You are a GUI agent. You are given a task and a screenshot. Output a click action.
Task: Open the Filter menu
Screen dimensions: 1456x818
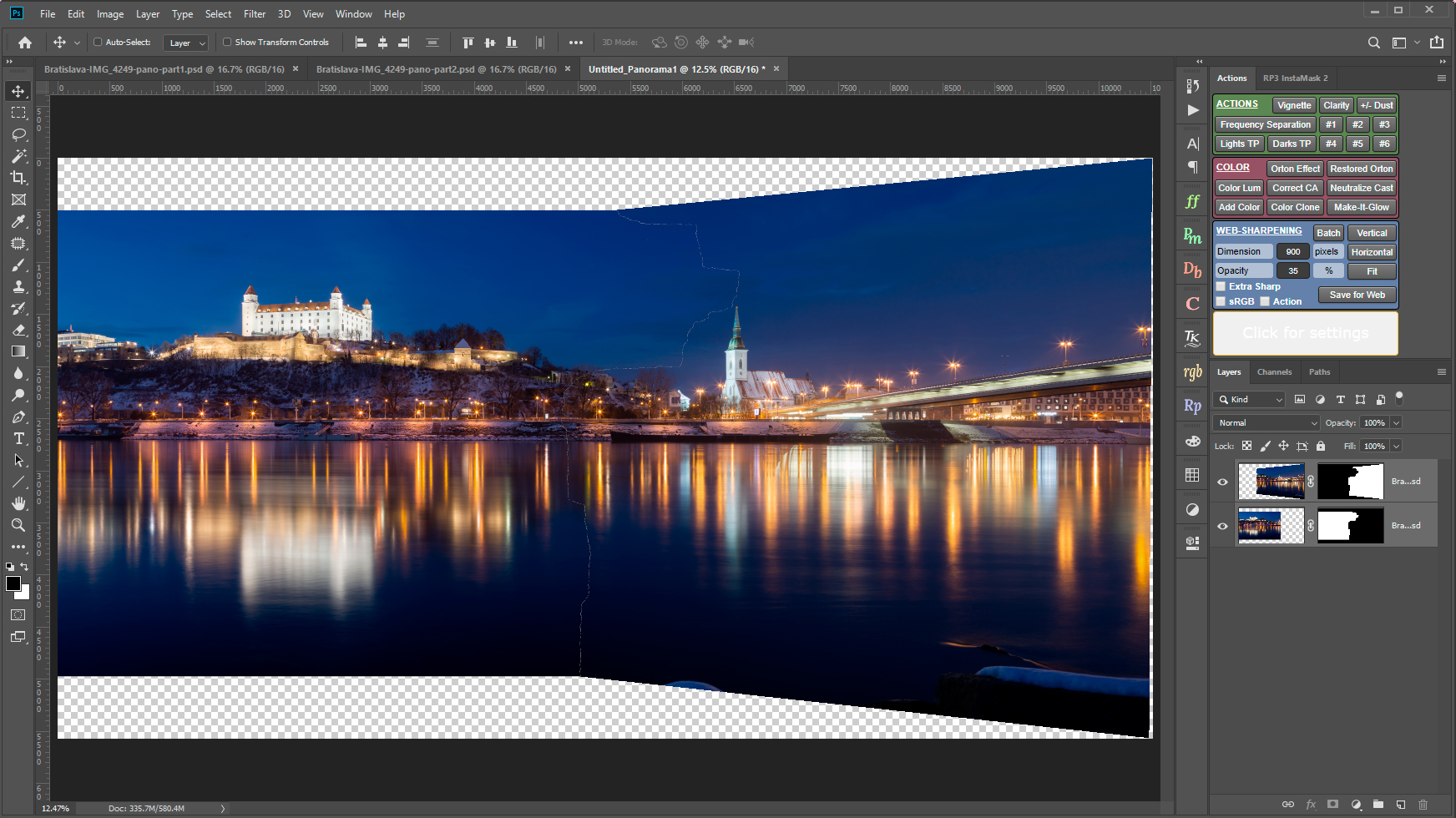click(255, 14)
